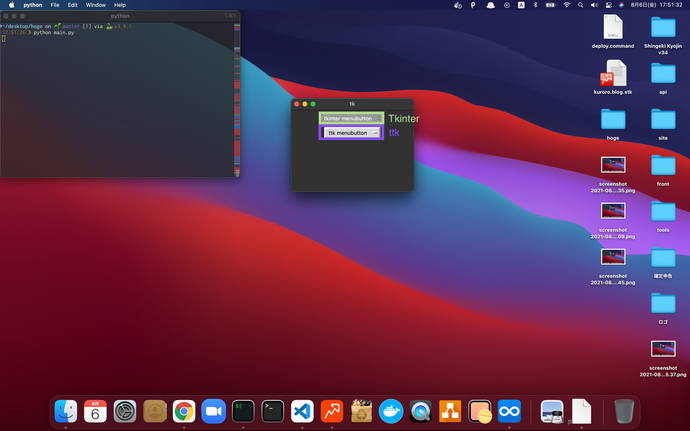Open Control Center in menu bar
The height and width of the screenshot is (431, 690).
[x=609, y=5]
